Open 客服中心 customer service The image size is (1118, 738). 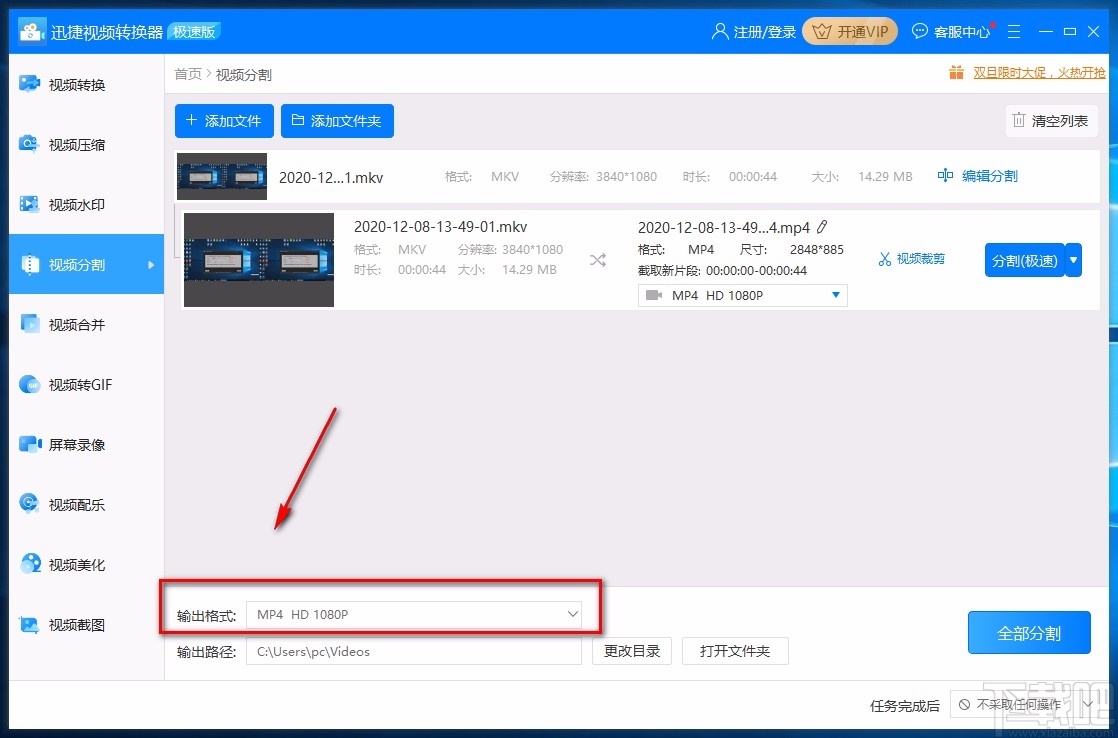pos(951,31)
